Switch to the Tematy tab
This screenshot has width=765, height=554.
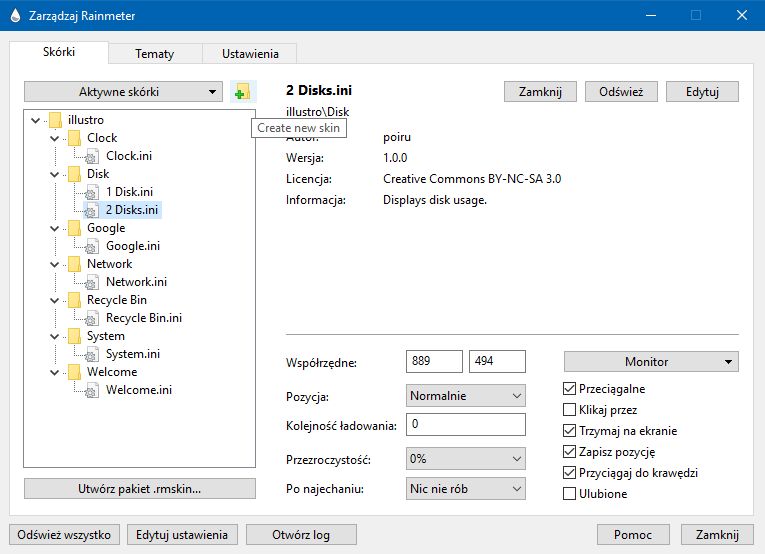155,54
